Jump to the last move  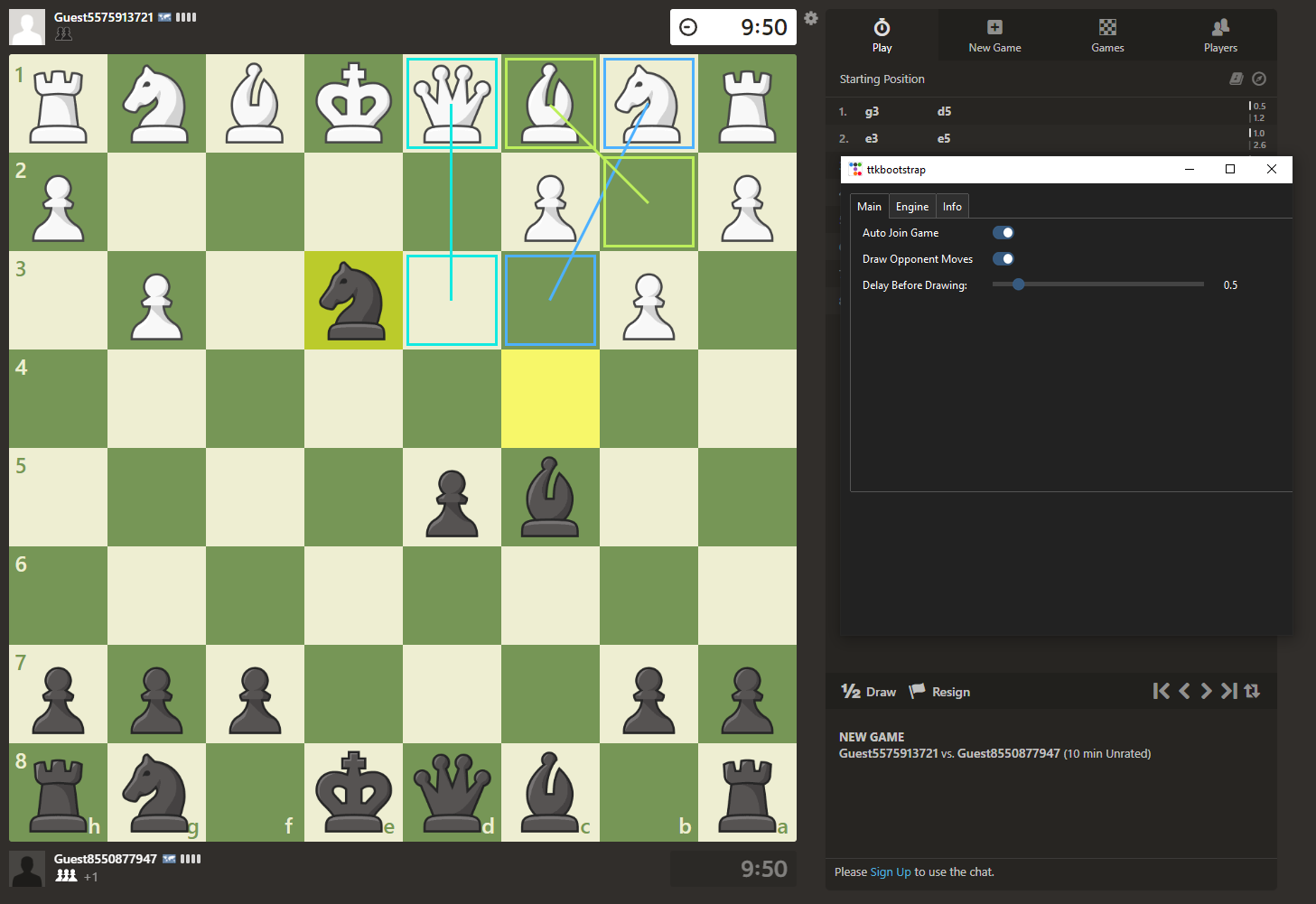coord(1228,691)
